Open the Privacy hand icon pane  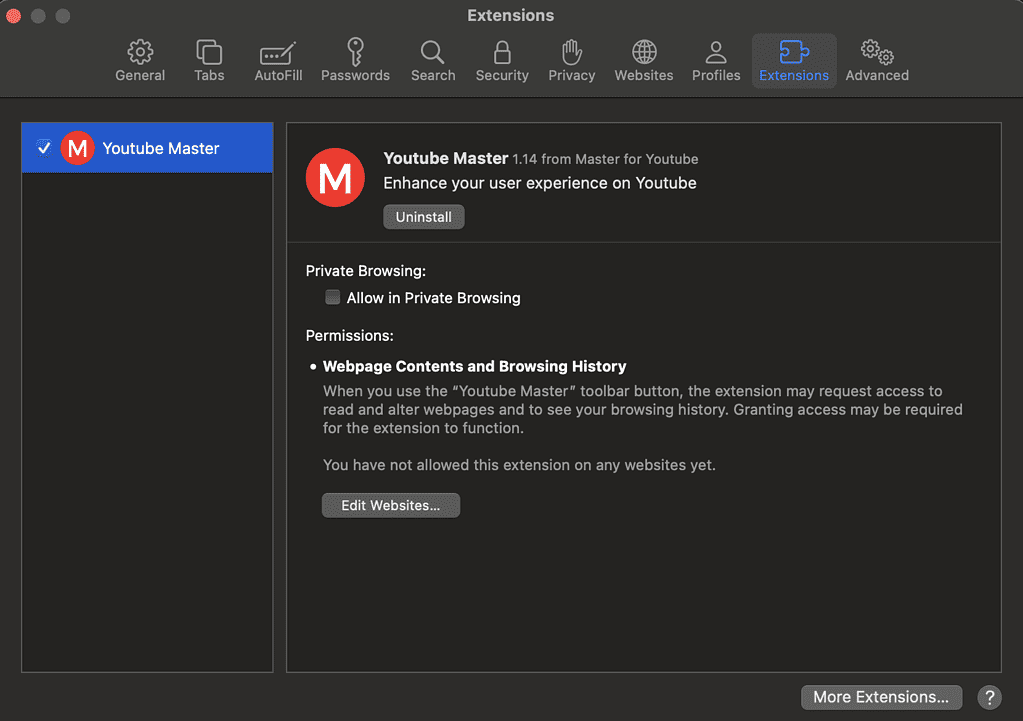coord(571,52)
